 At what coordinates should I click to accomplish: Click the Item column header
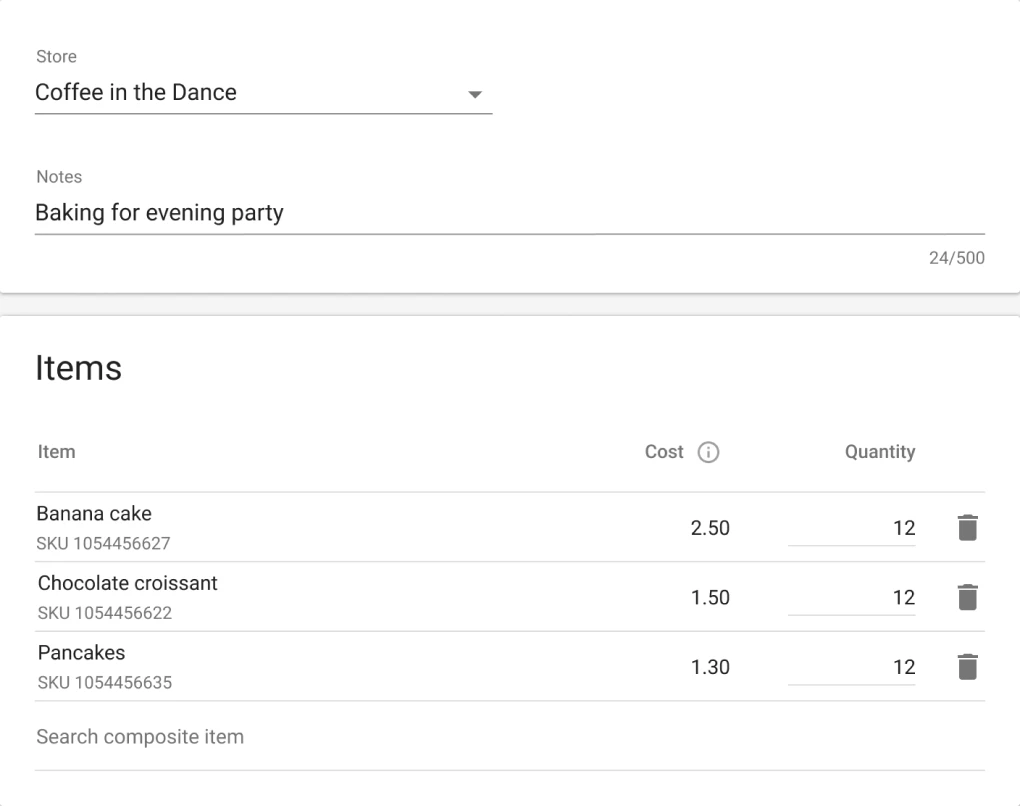[x=56, y=452]
